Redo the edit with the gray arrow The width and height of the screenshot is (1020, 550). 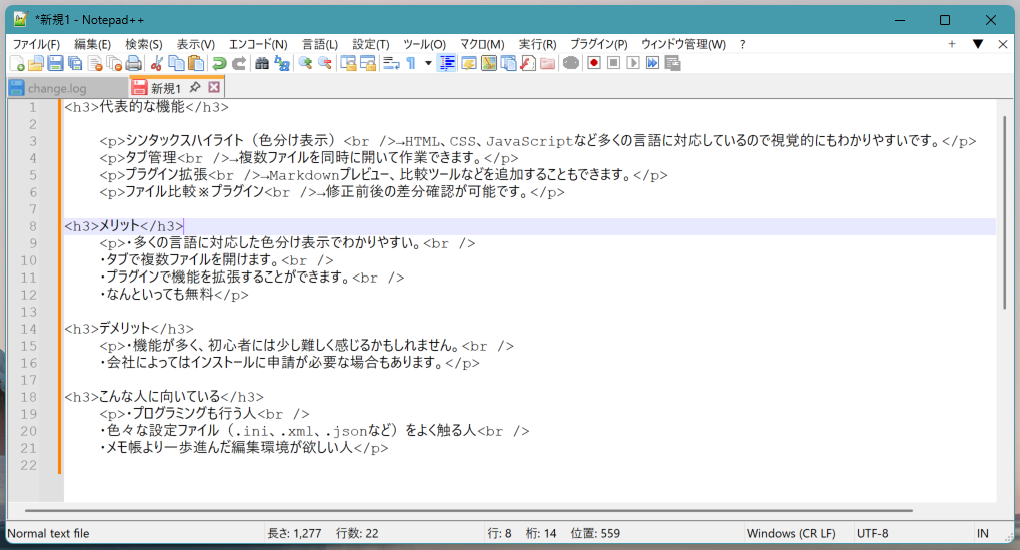pyautogui.click(x=239, y=63)
